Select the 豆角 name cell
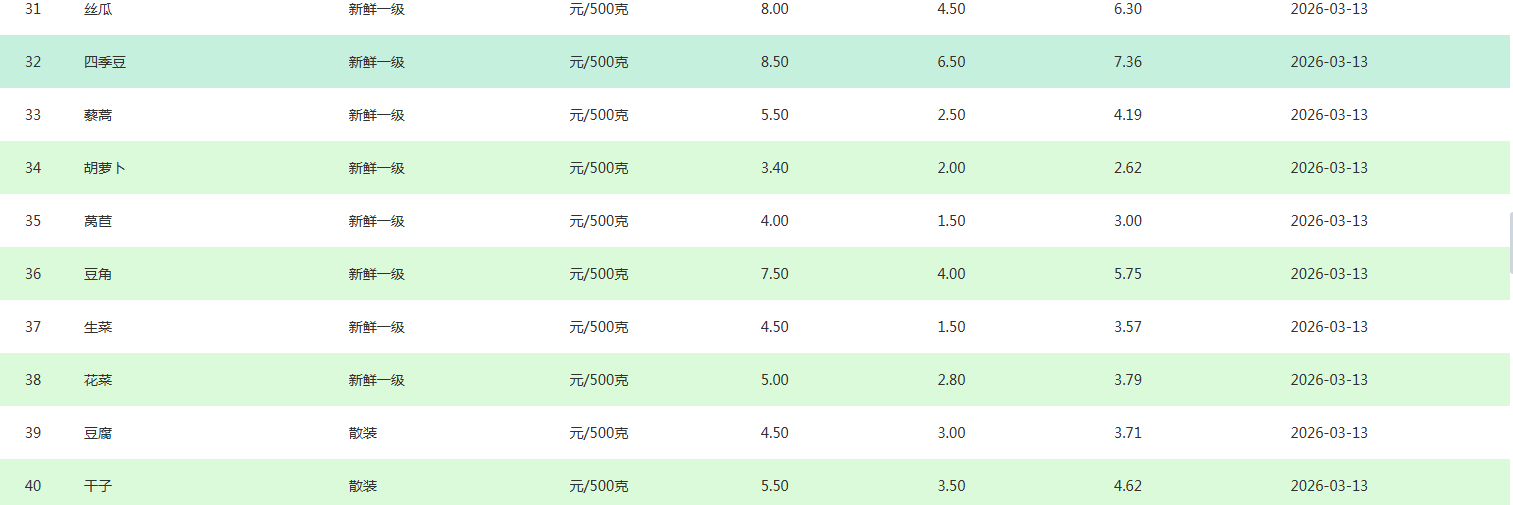 [x=98, y=274]
